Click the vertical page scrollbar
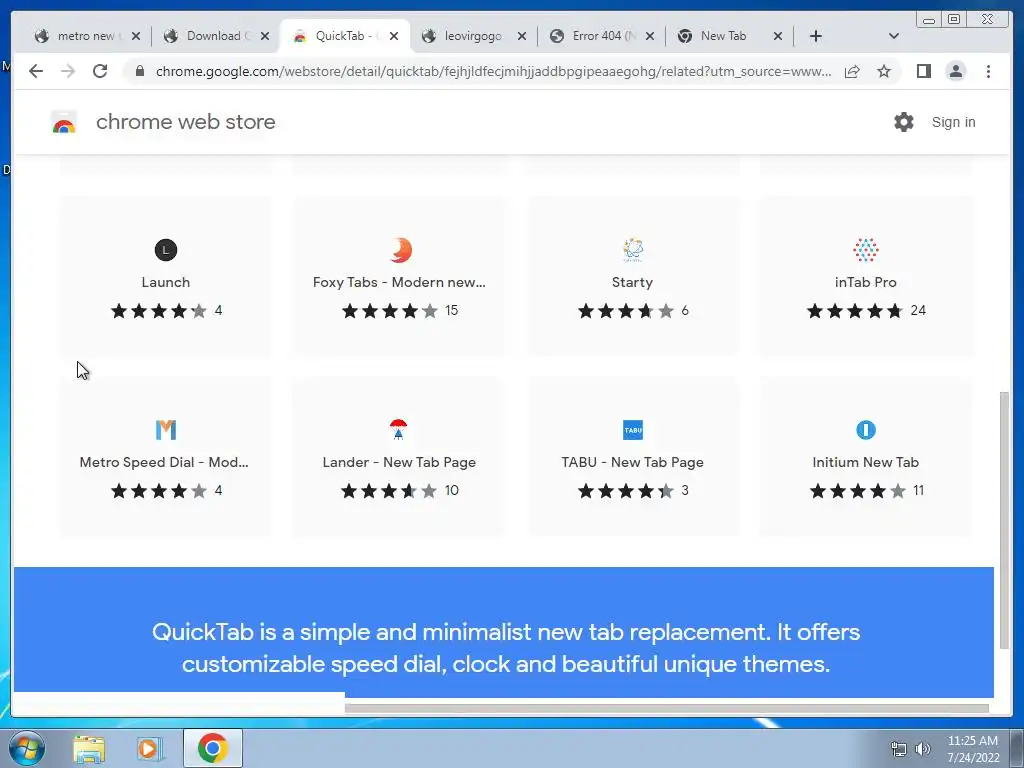Screen dimensions: 1024x768 point(1004,519)
